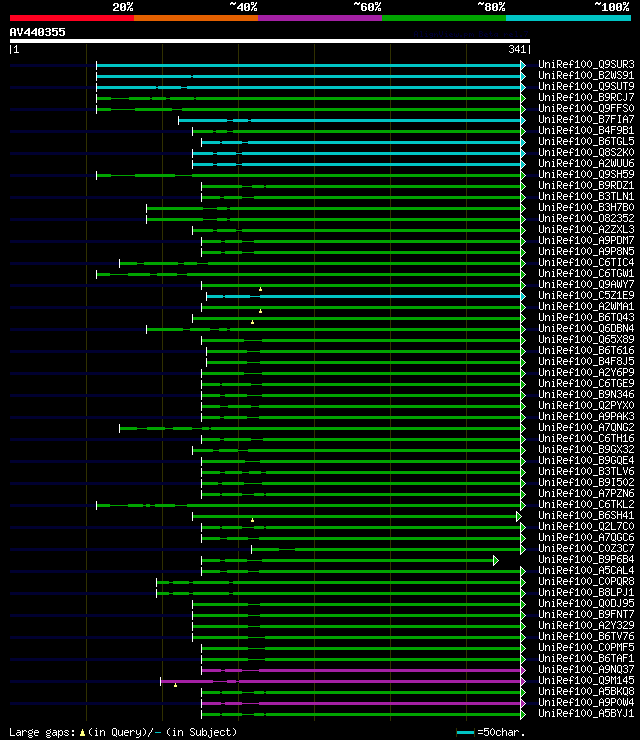
Task: Open hit UniRef100_Q9SUR3
Action: pyautogui.click(x=586, y=64)
